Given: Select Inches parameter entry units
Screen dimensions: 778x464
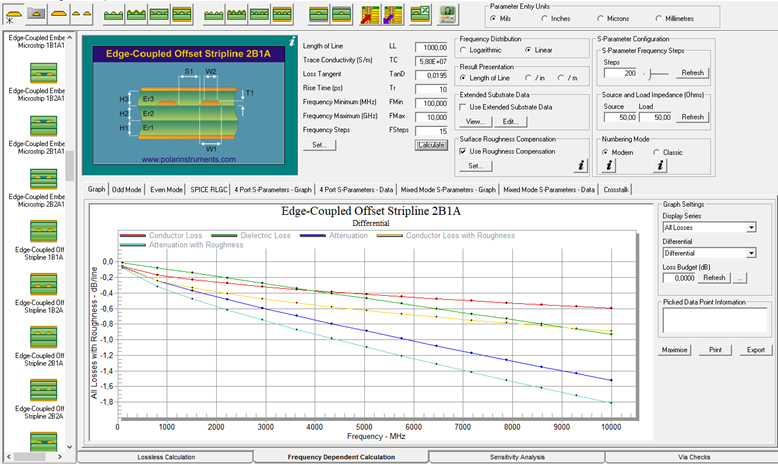Looking at the screenshot, I should (544, 18).
